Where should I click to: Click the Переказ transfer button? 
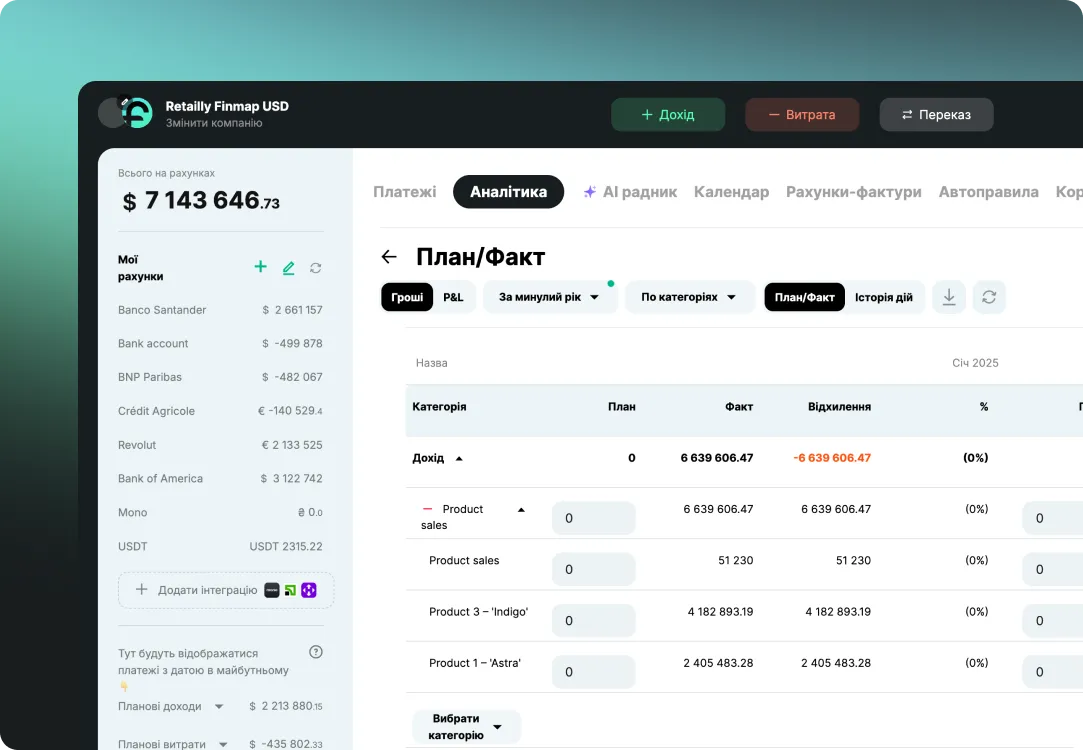[x=937, y=115]
